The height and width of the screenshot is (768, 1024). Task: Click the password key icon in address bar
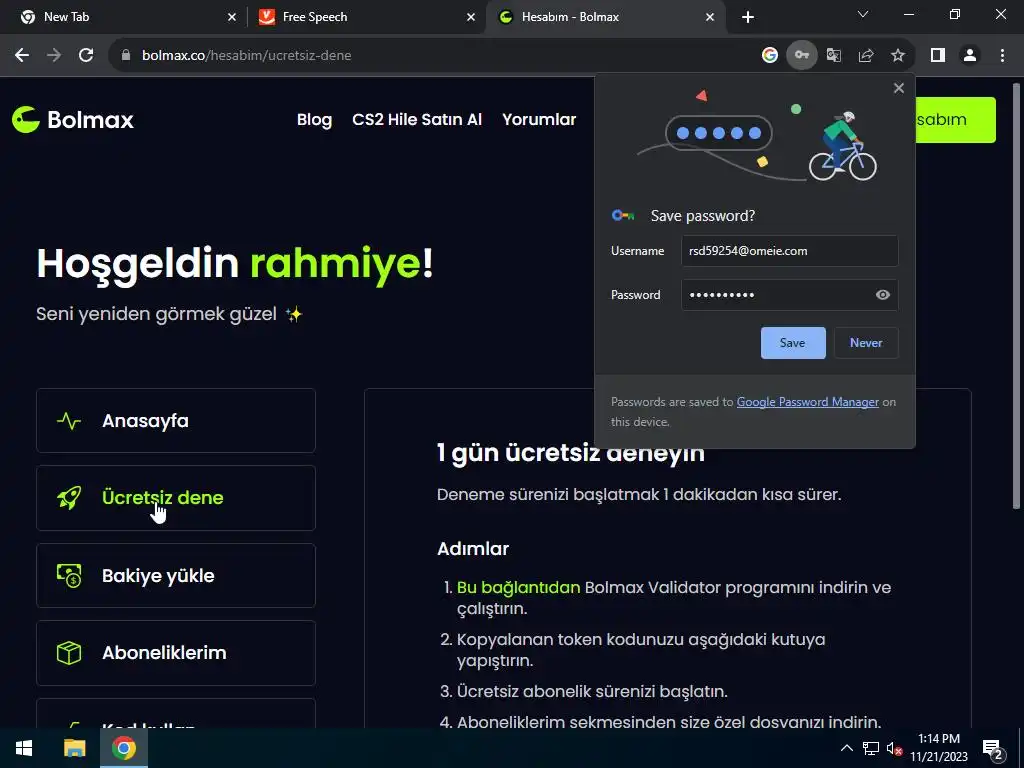coord(801,56)
